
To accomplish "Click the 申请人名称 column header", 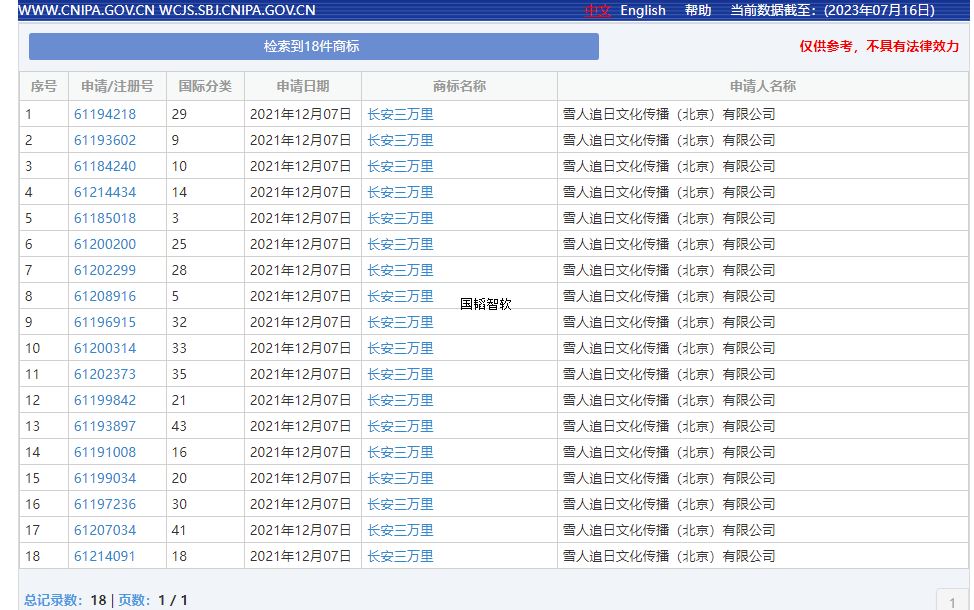I will (763, 86).
